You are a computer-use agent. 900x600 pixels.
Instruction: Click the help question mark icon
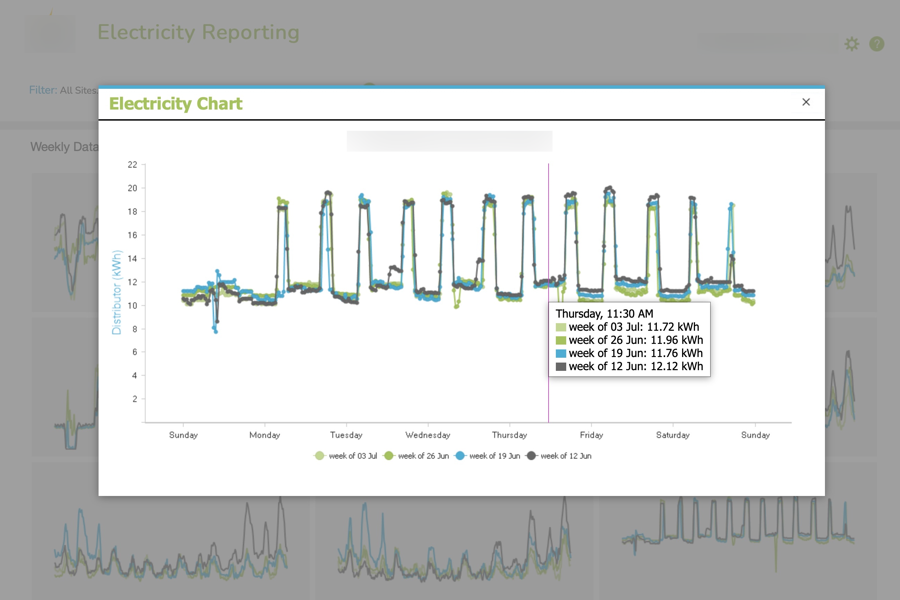point(876,44)
